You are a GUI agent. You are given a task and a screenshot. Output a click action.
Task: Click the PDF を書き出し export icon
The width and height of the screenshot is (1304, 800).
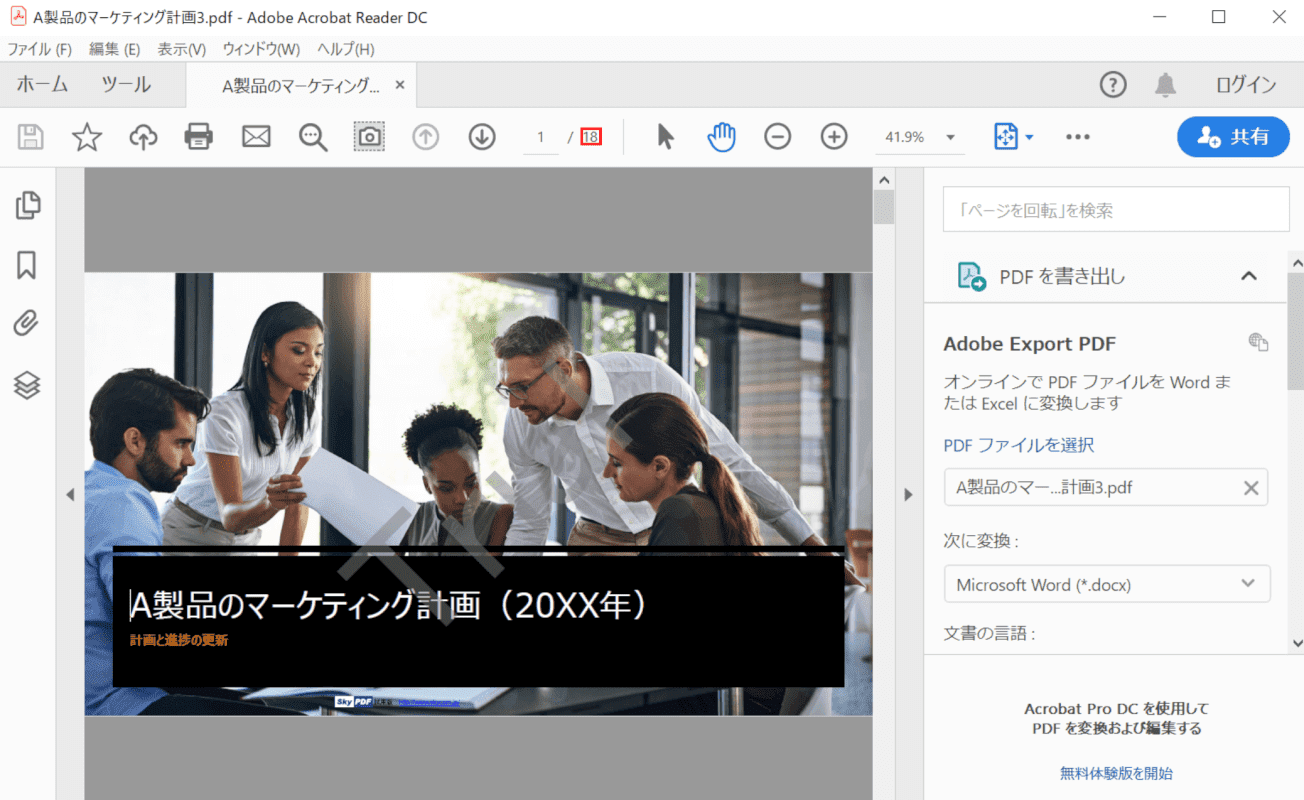[x=972, y=276]
